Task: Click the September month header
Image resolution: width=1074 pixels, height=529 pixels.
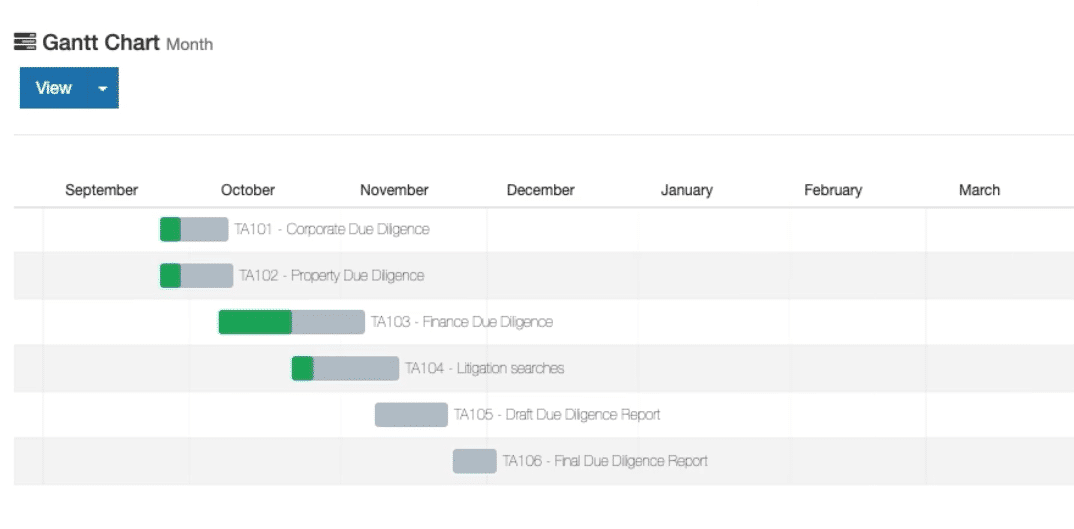Action: coord(101,190)
